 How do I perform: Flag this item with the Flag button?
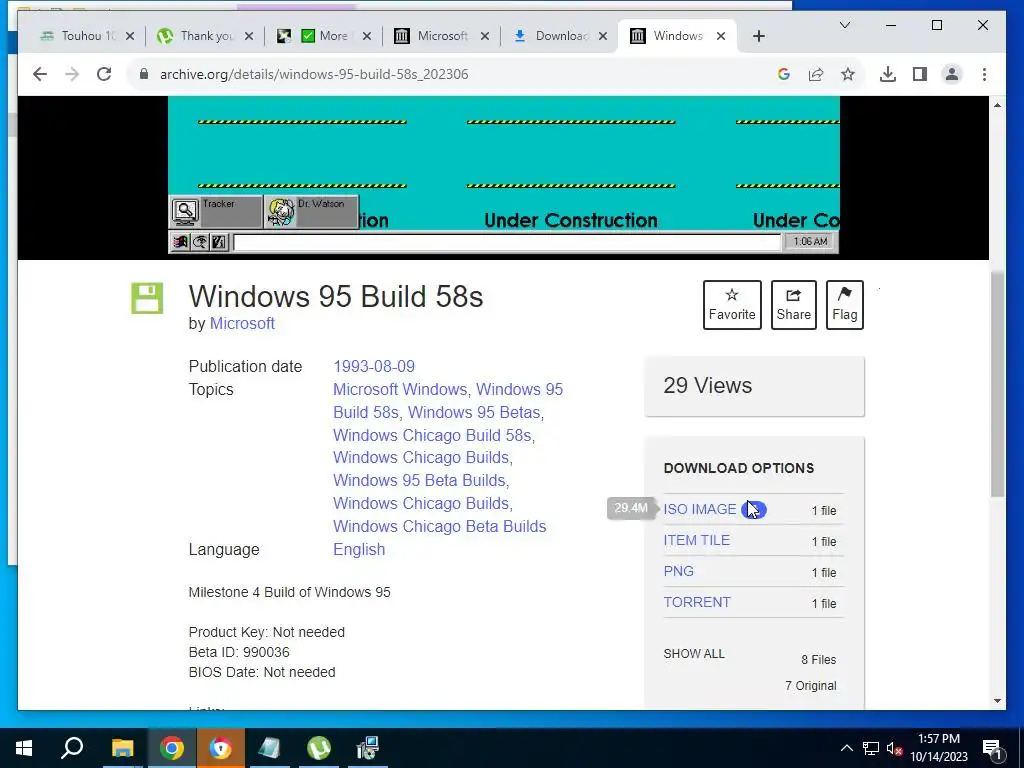(x=844, y=305)
